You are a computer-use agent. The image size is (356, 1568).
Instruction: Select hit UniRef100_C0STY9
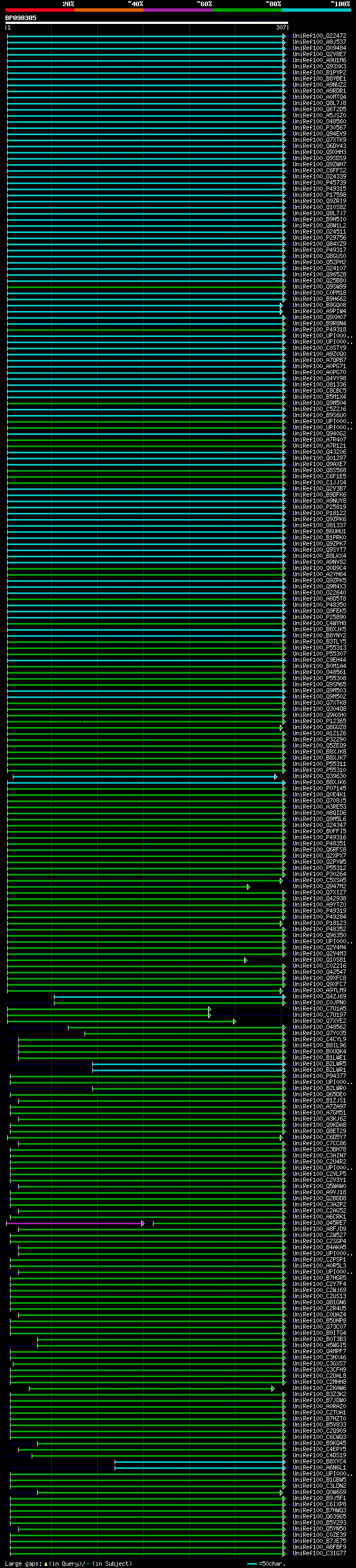pyautogui.click(x=319, y=348)
